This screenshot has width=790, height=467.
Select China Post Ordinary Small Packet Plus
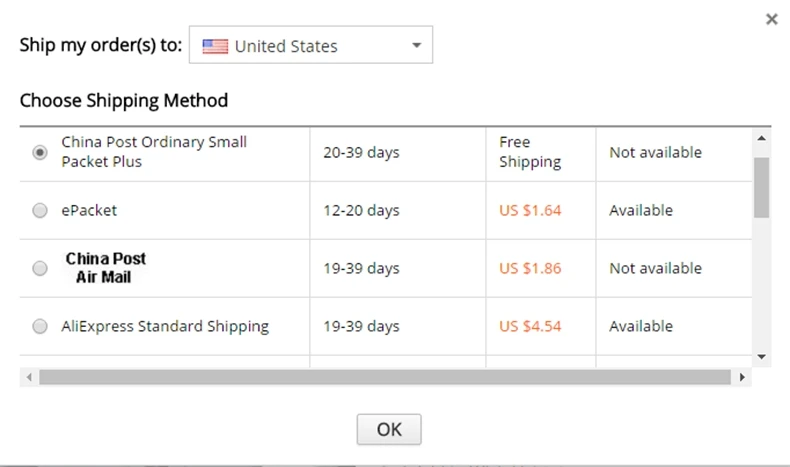pyautogui.click(x=40, y=153)
